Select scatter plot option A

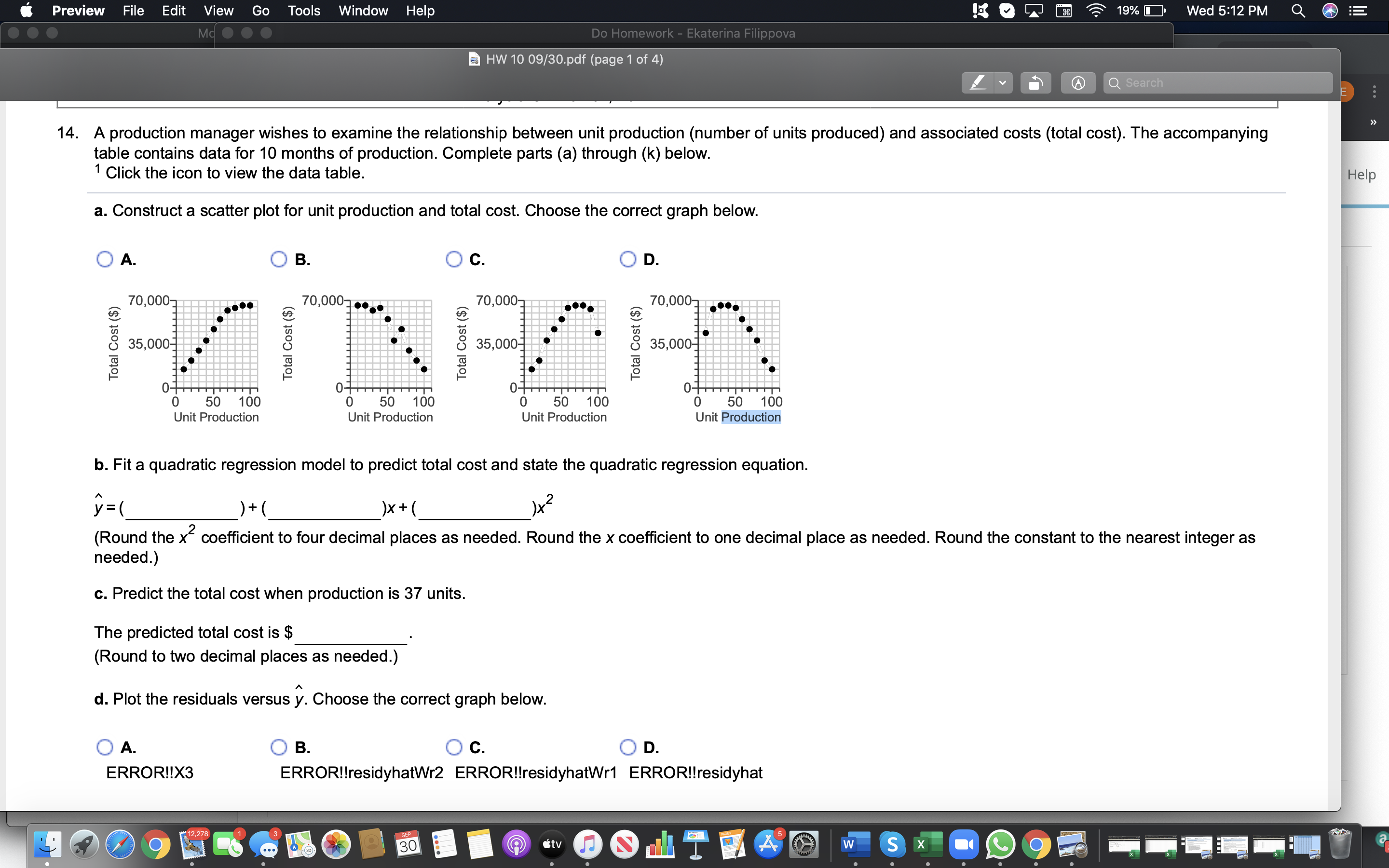(x=105, y=259)
